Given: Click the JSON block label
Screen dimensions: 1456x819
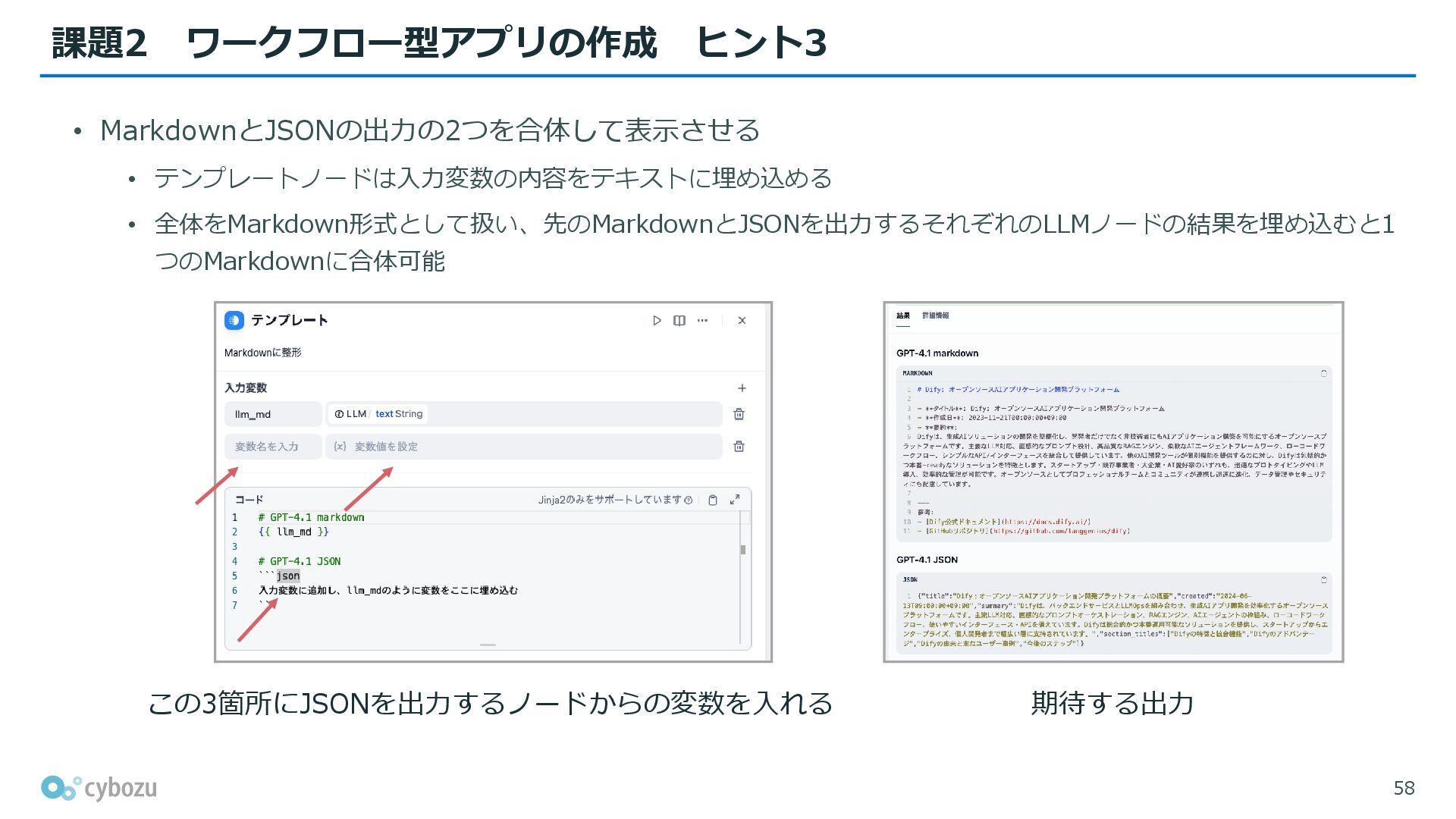Looking at the screenshot, I should (910, 580).
